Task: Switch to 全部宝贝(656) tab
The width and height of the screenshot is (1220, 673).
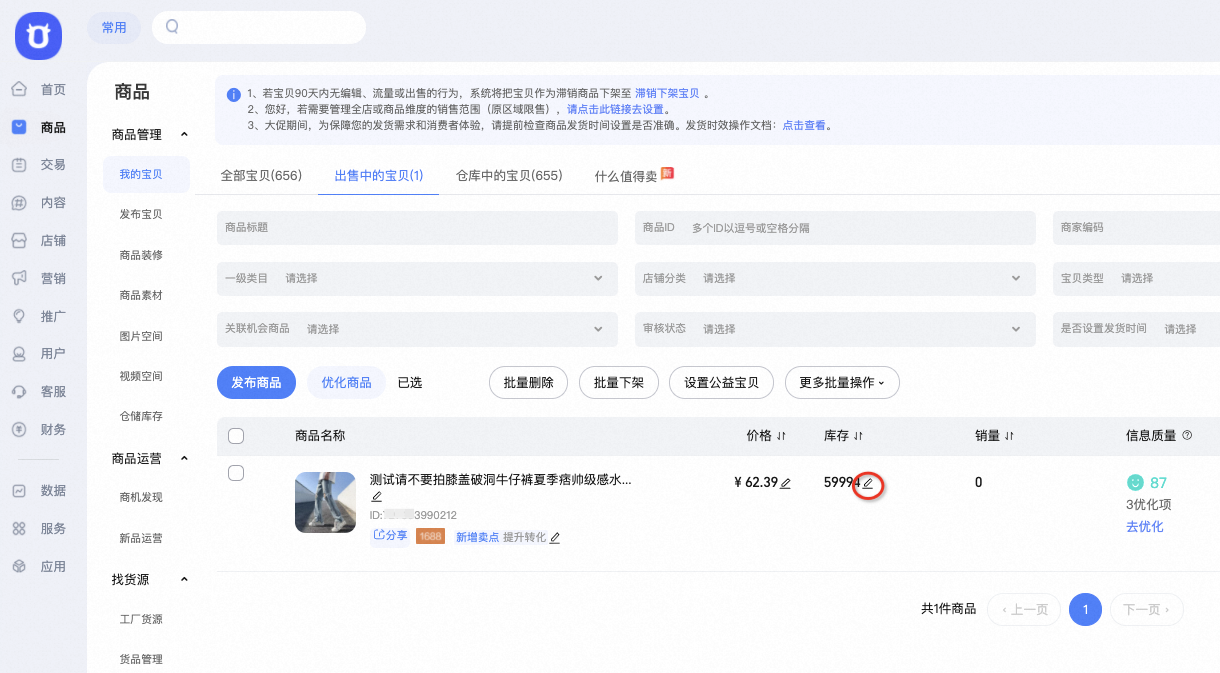Action: coord(261,175)
